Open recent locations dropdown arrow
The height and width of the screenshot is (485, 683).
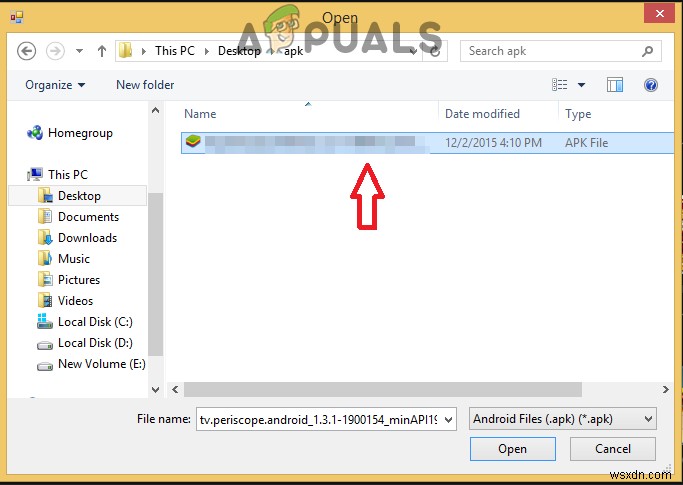pyautogui.click(x=80, y=51)
